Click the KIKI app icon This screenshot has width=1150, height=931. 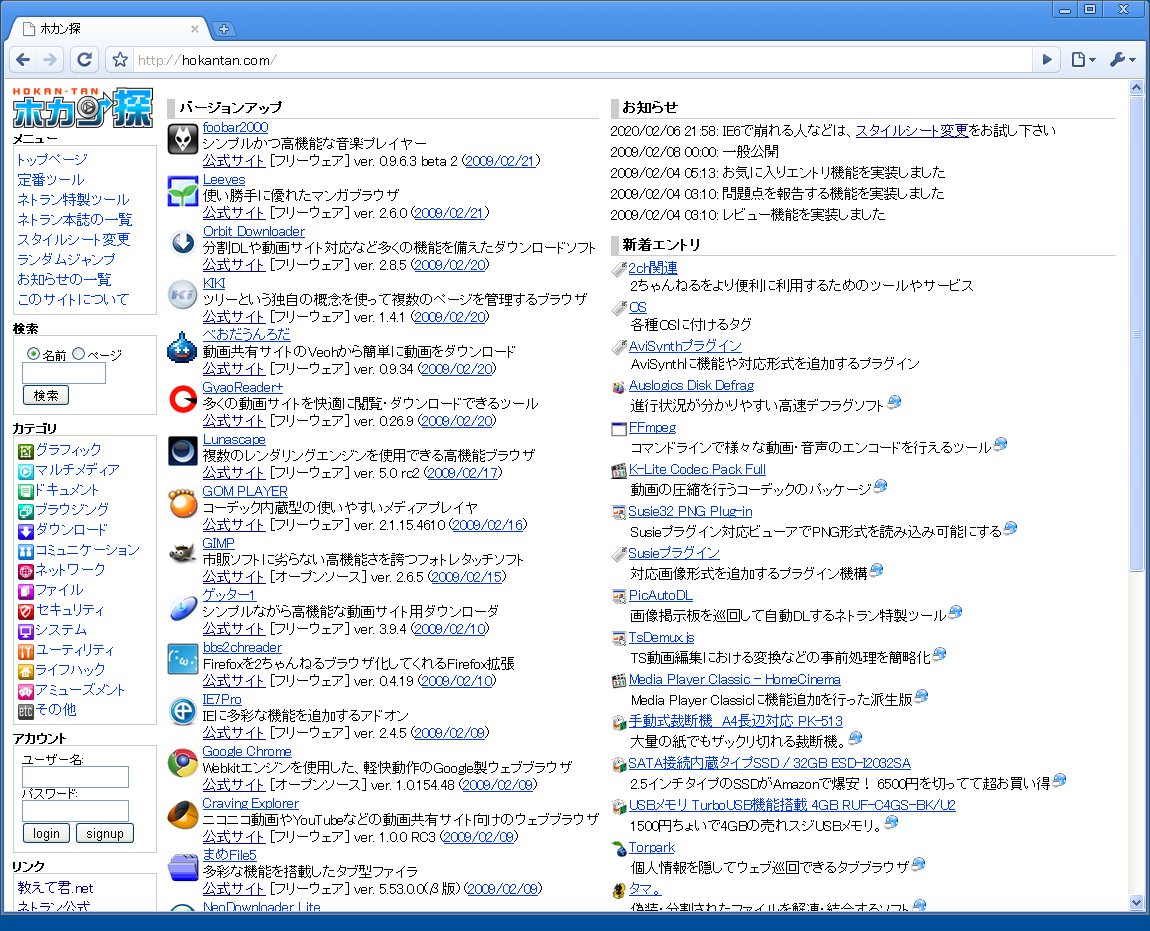[x=183, y=295]
